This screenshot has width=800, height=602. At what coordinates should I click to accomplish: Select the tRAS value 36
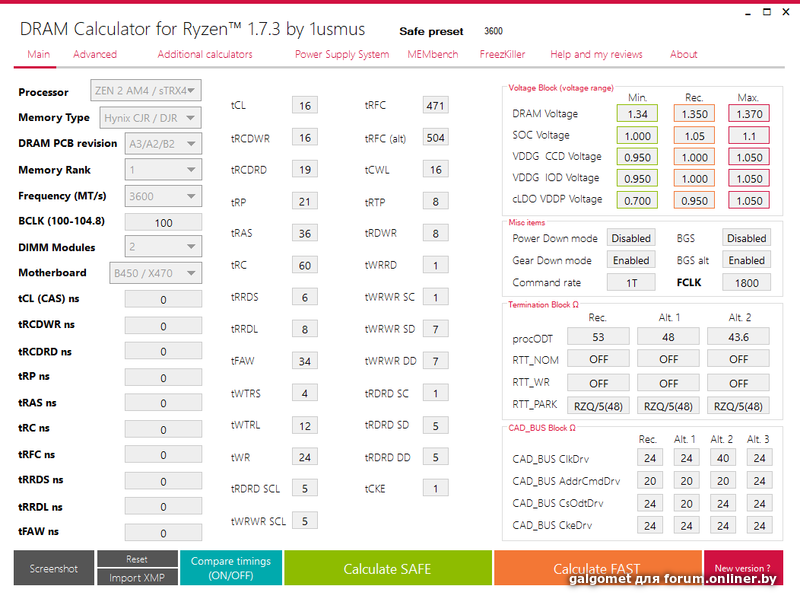coord(305,234)
